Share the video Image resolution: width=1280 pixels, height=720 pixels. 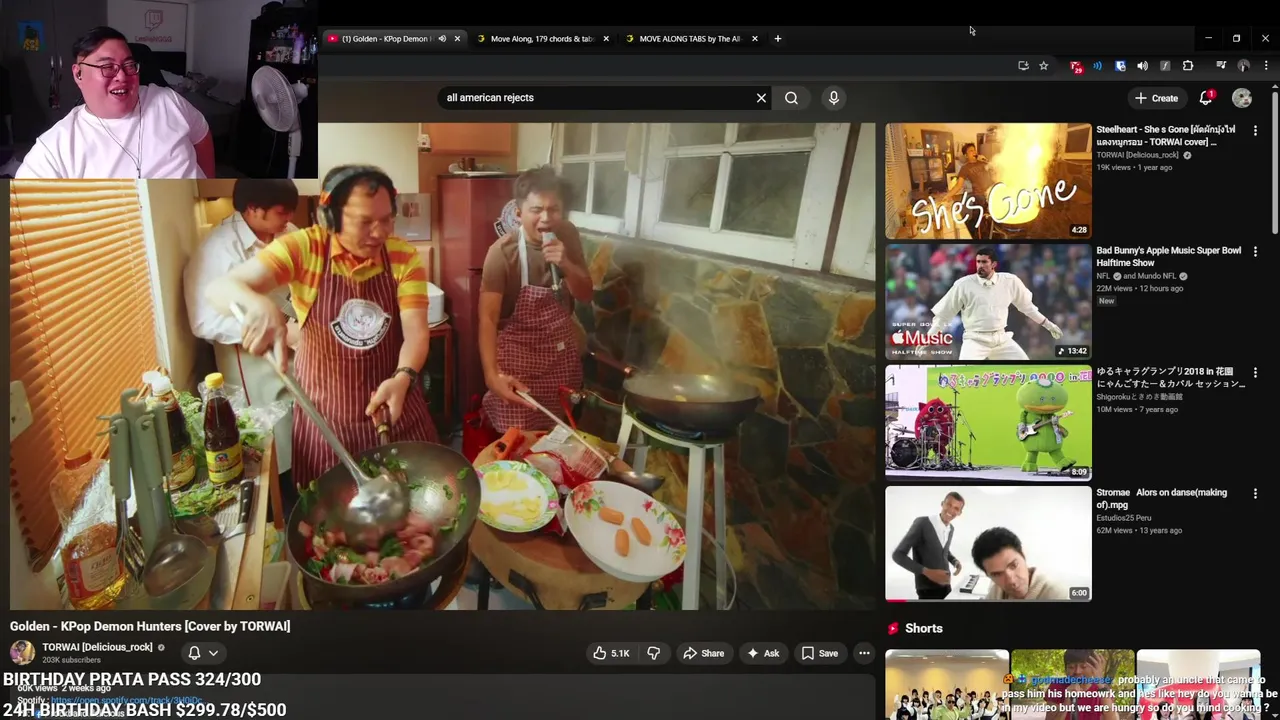coord(703,653)
